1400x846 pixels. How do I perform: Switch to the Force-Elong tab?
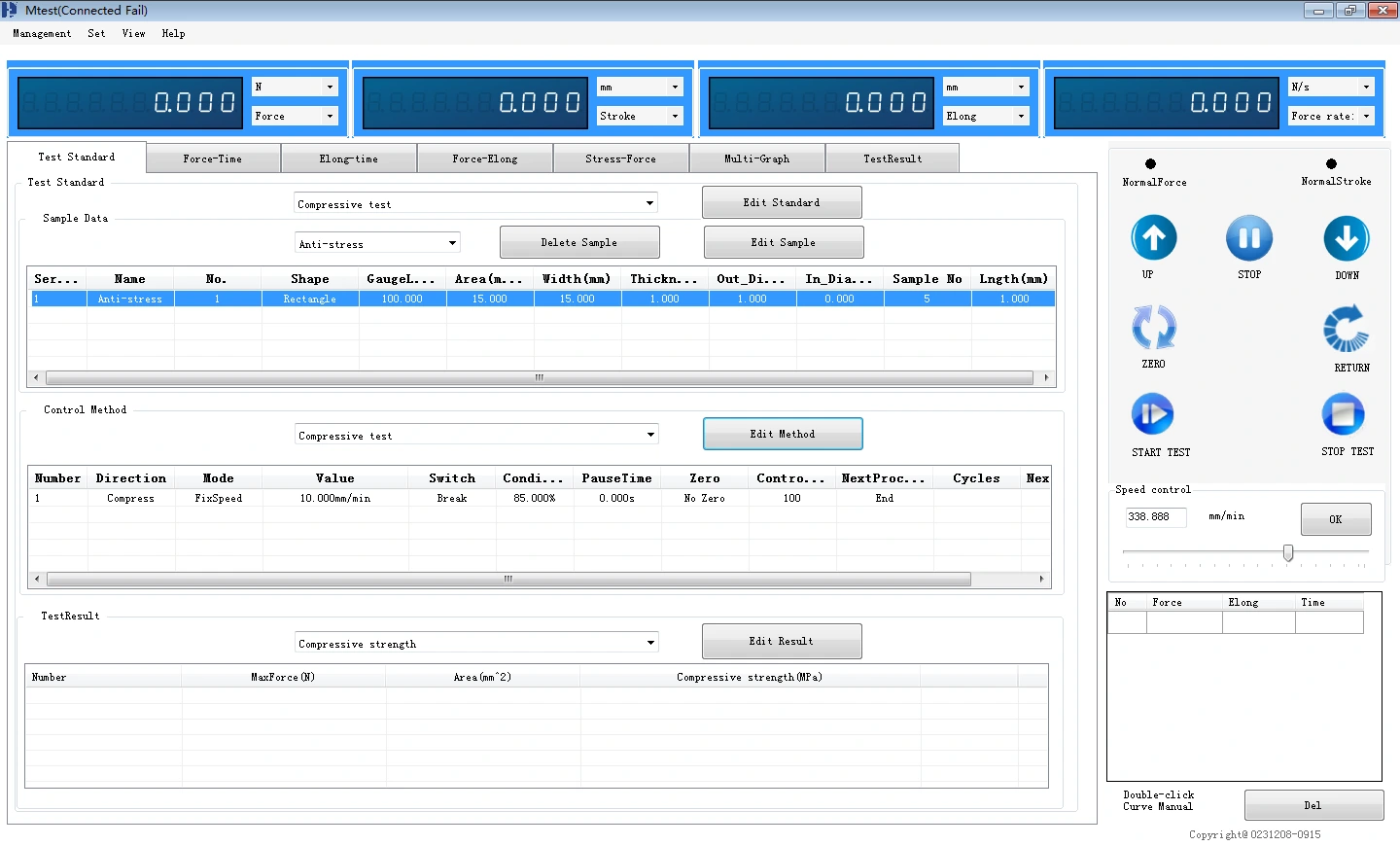pos(485,159)
